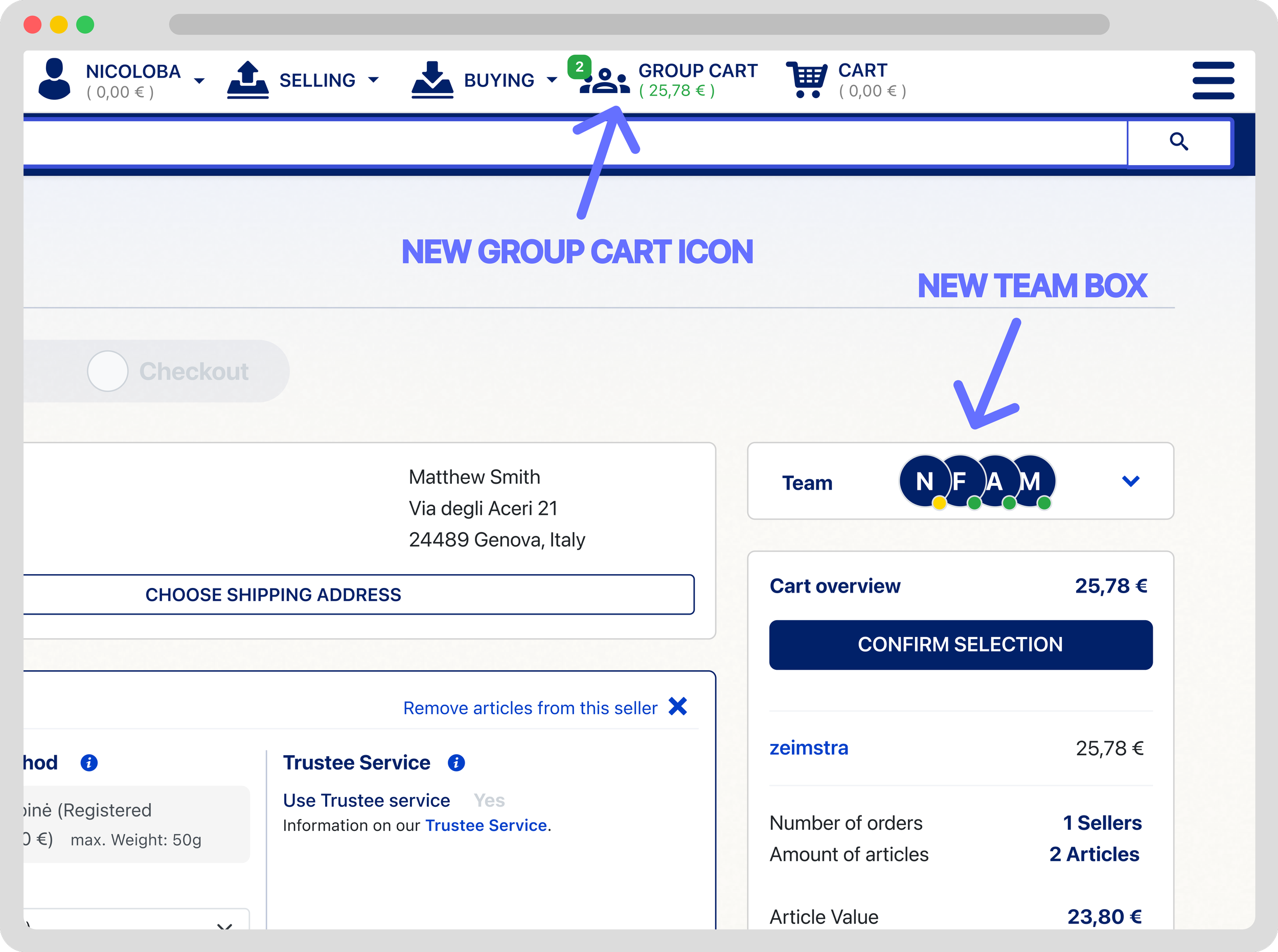Click team member avatar N
This screenshot has height=952, width=1278.
[924, 481]
